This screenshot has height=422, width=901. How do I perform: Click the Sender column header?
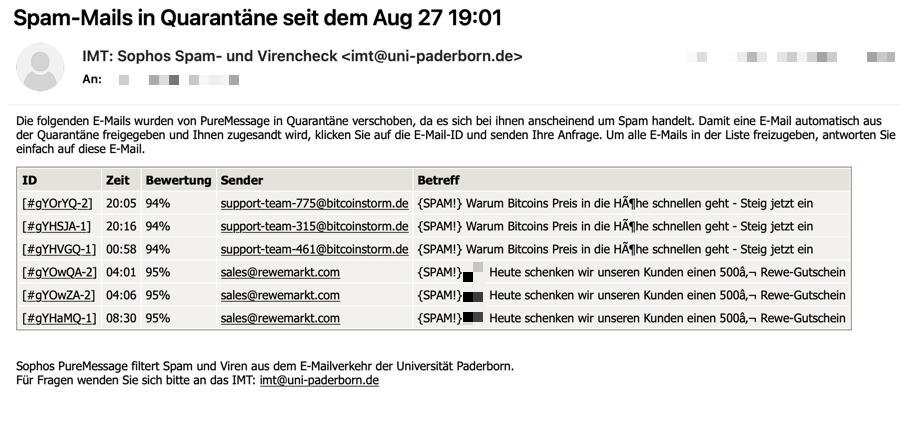coord(242,180)
